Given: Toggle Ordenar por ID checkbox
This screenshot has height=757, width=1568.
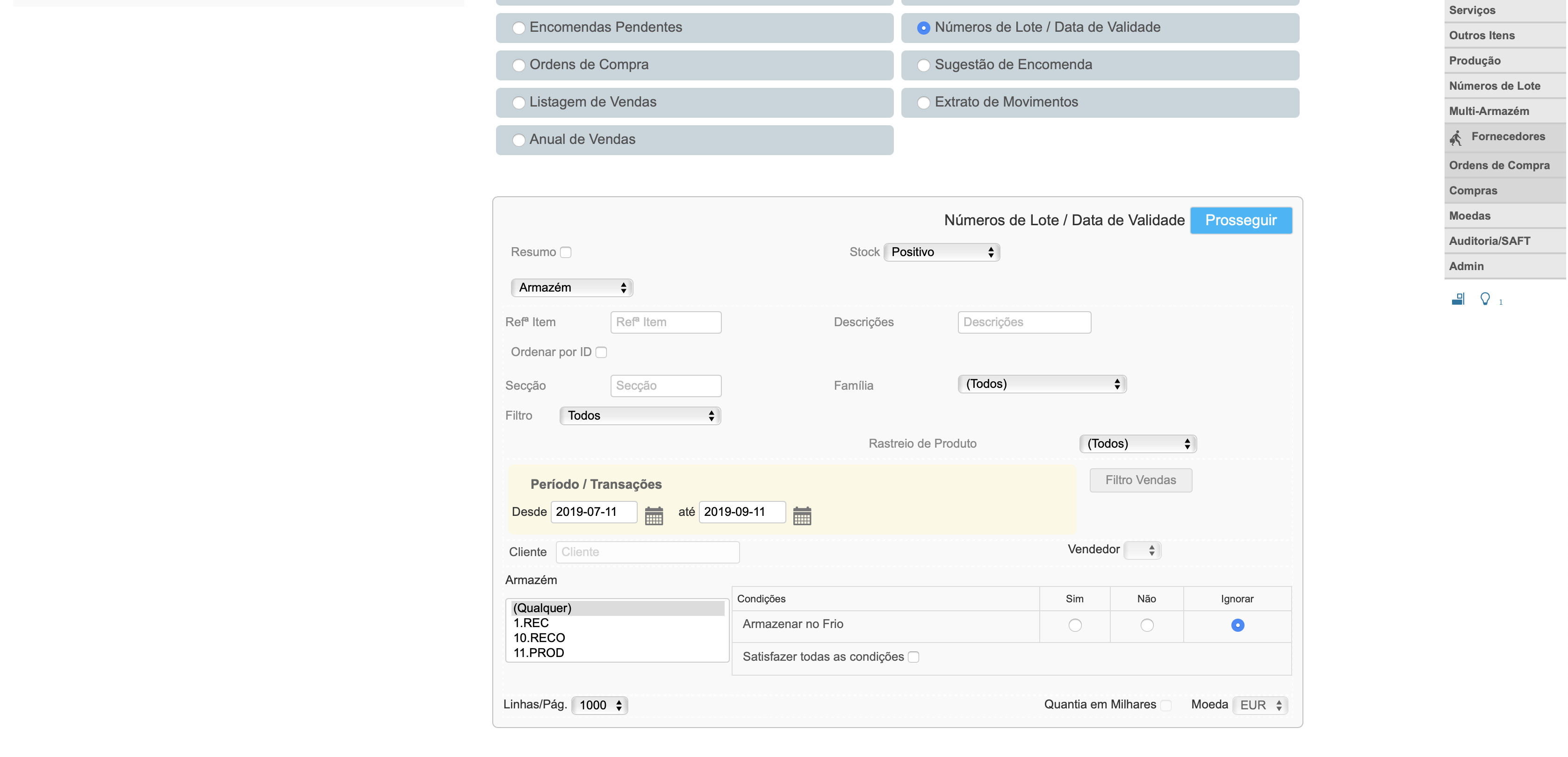Looking at the screenshot, I should 601,352.
